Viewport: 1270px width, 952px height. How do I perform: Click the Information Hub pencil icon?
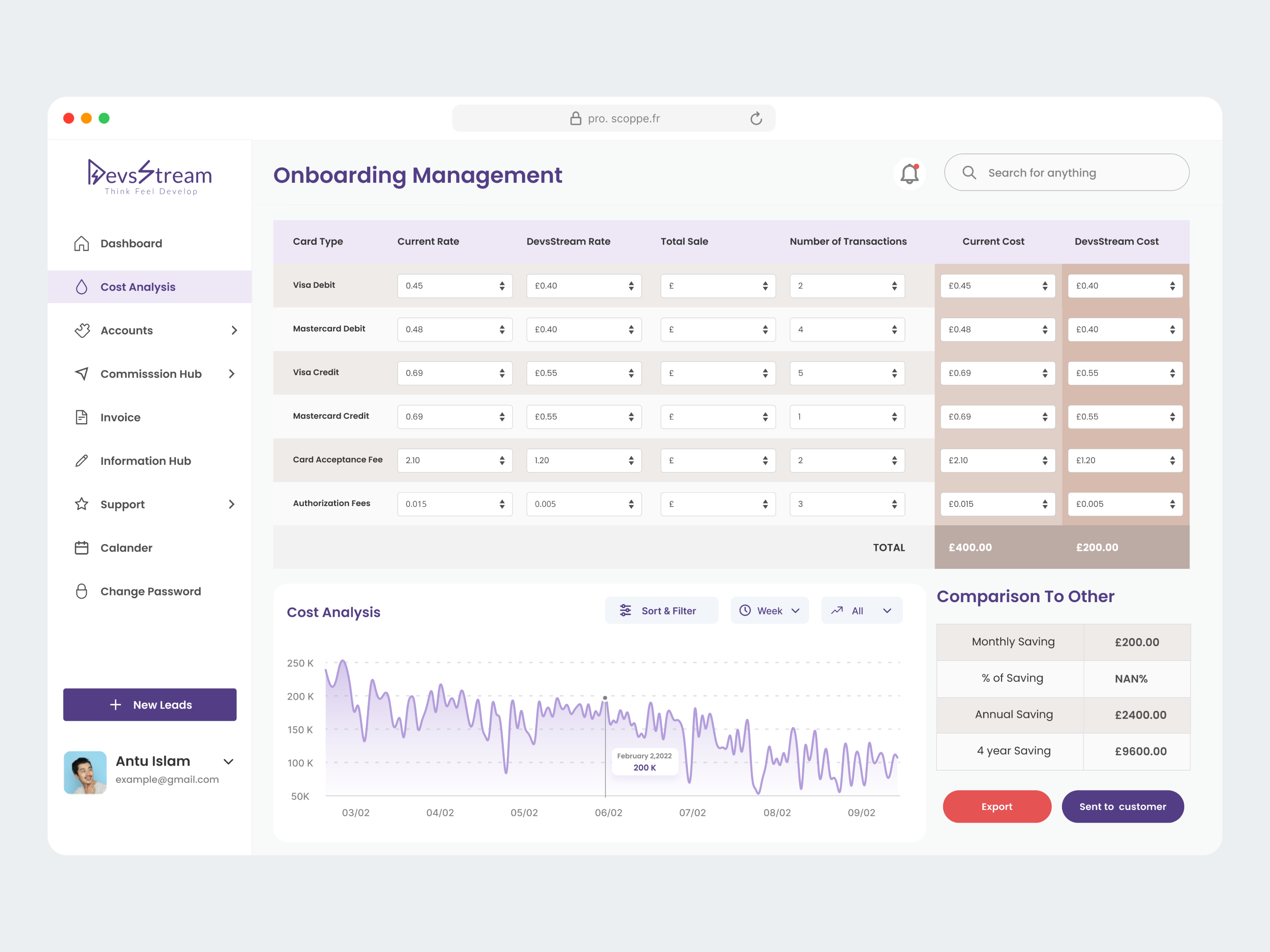81,461
